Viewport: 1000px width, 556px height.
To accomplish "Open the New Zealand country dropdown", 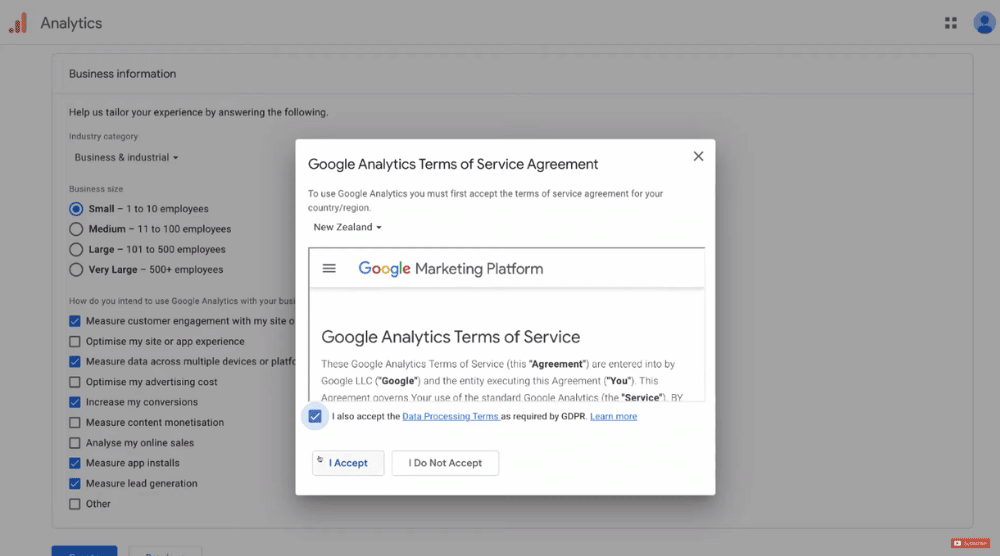I will (x=347, y=227).
